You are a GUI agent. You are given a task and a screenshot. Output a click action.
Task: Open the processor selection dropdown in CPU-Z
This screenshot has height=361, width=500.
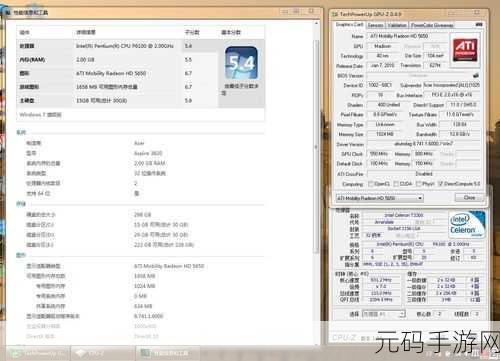click(384, 314)
